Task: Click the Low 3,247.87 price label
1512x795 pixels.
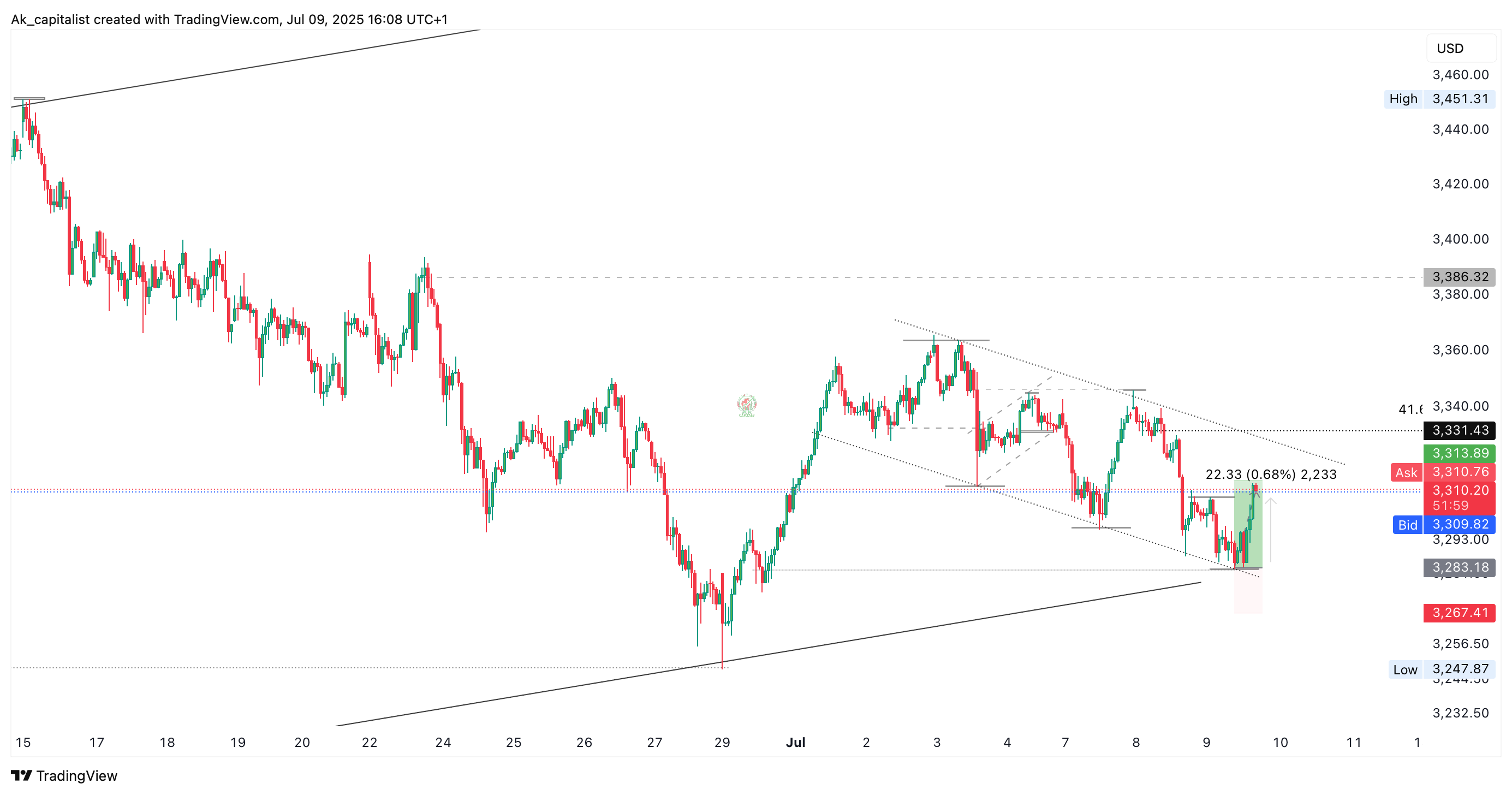Action: (x=1442, y=669)
